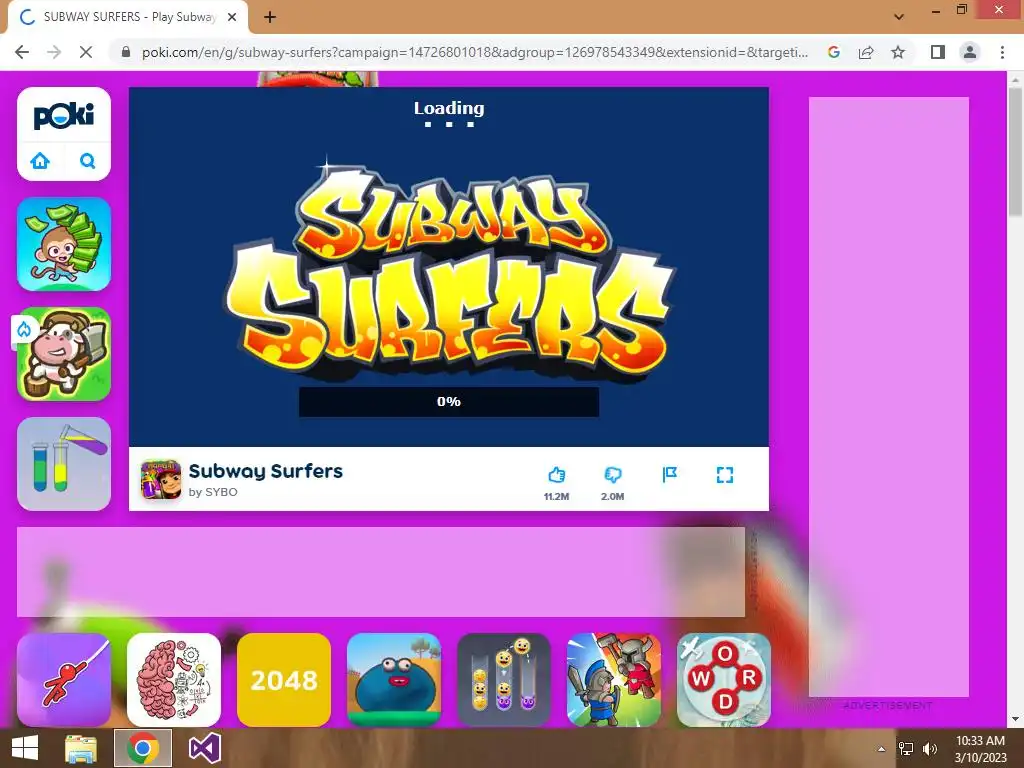The image size is (1024, 768).
Task: Click Chrome icon in taskbar
Action: [x=143, y=748]
